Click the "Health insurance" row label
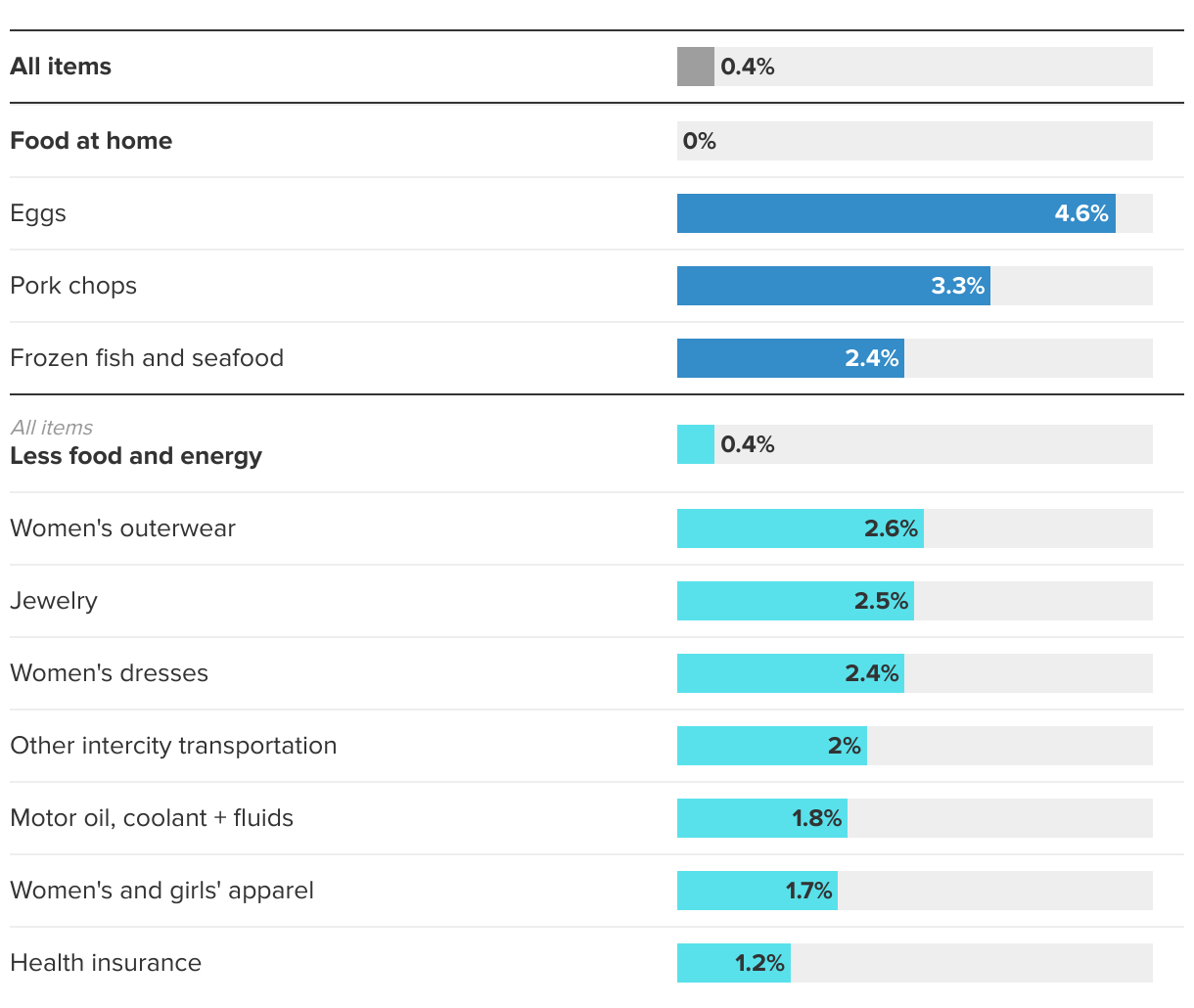 click(106, 963)
